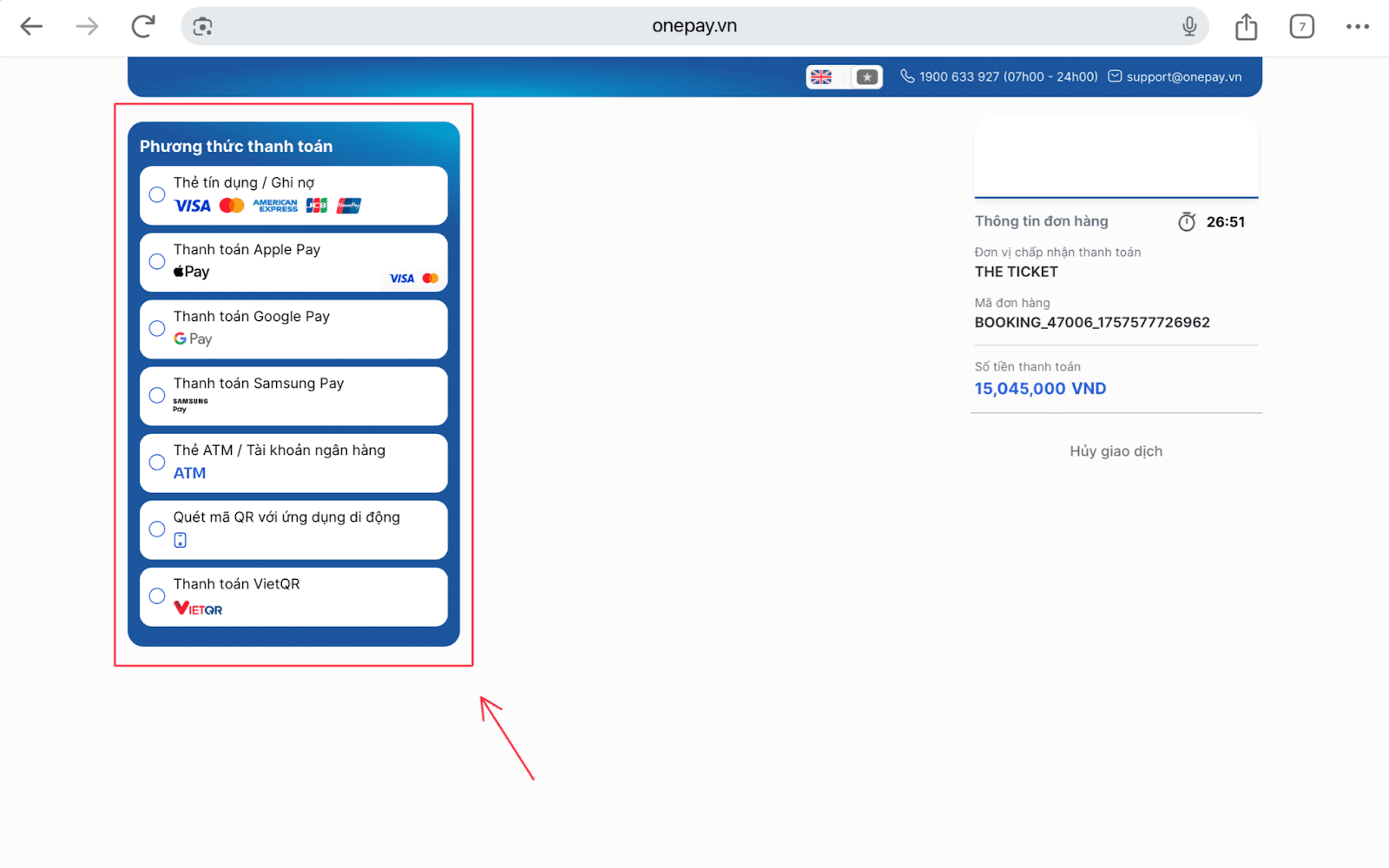Select the Vietnamese star flag language icon
Viewport: 1389px width, 868px height.
(x=866, y=77)
